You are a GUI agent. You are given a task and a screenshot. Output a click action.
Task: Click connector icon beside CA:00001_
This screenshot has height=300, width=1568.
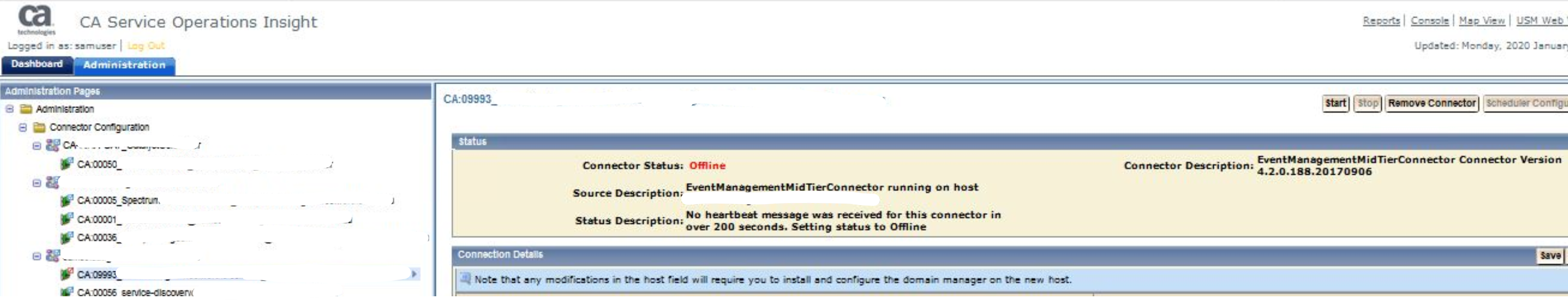[67, 220]
